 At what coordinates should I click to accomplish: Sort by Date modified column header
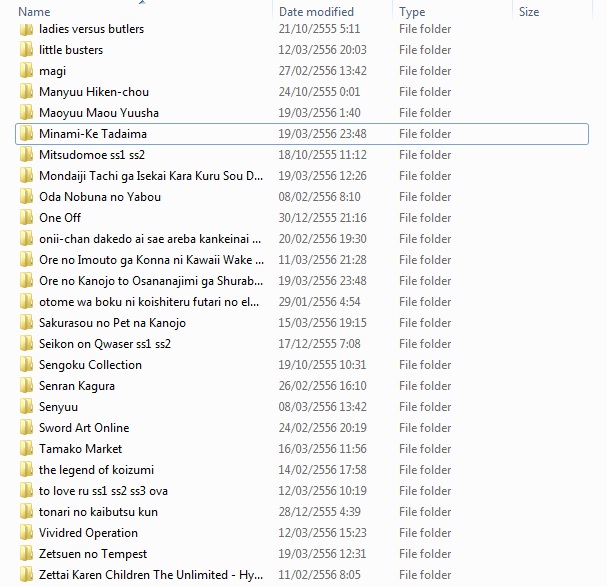tap(316, 12)
